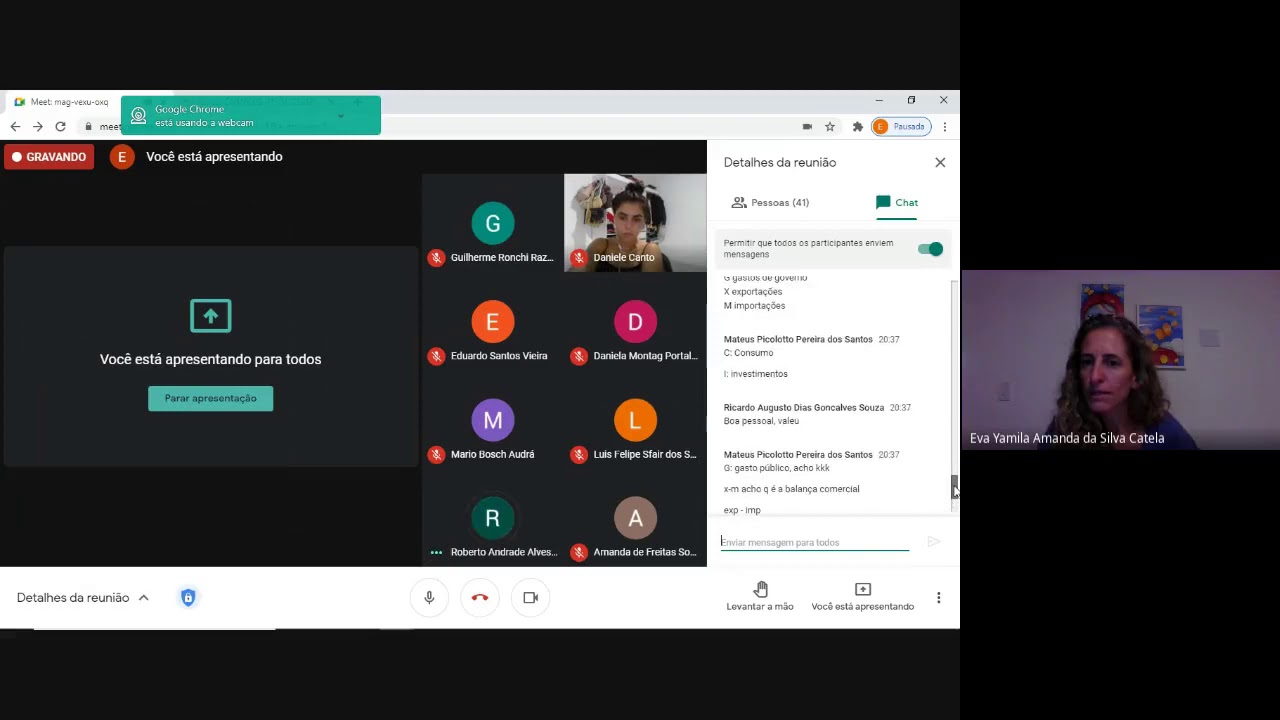
Task: Select Daniela Montag's participant tile
Action: [x=635, y=321]
